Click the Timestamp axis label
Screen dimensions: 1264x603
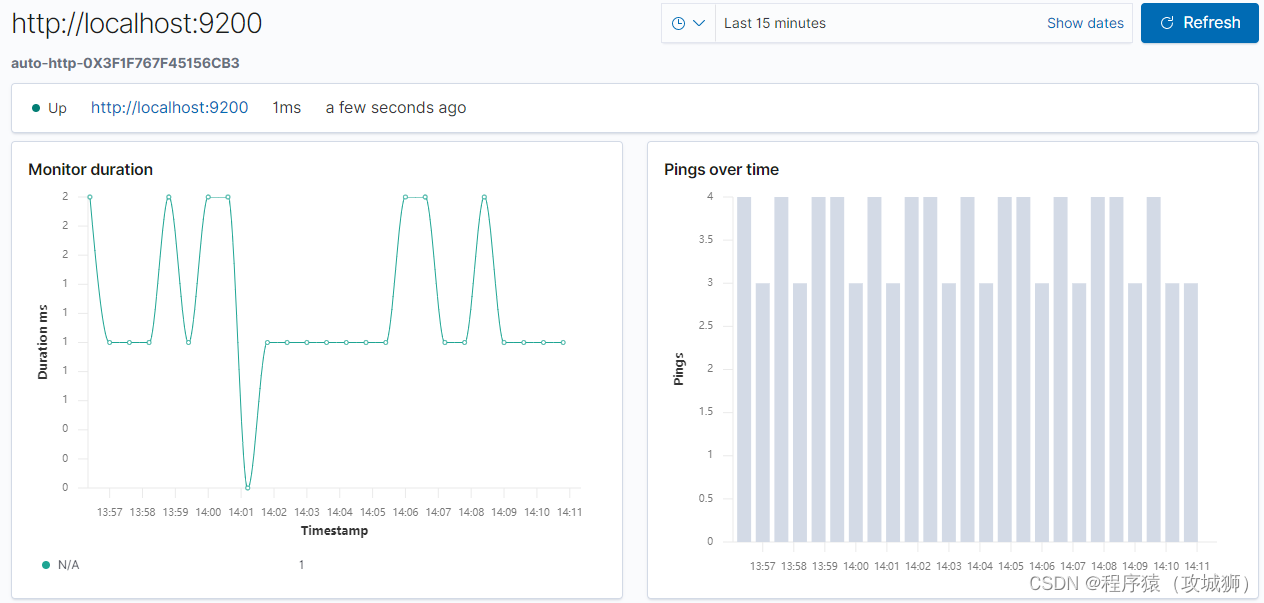[334, 531]
